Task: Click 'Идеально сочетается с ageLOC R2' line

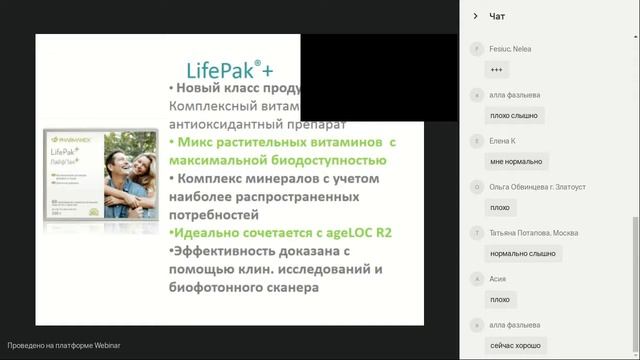Action: click(280, 233)
